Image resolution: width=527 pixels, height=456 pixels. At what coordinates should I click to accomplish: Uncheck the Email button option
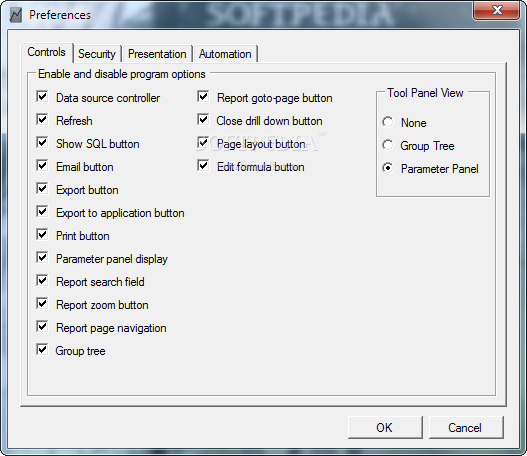[42, 165]
